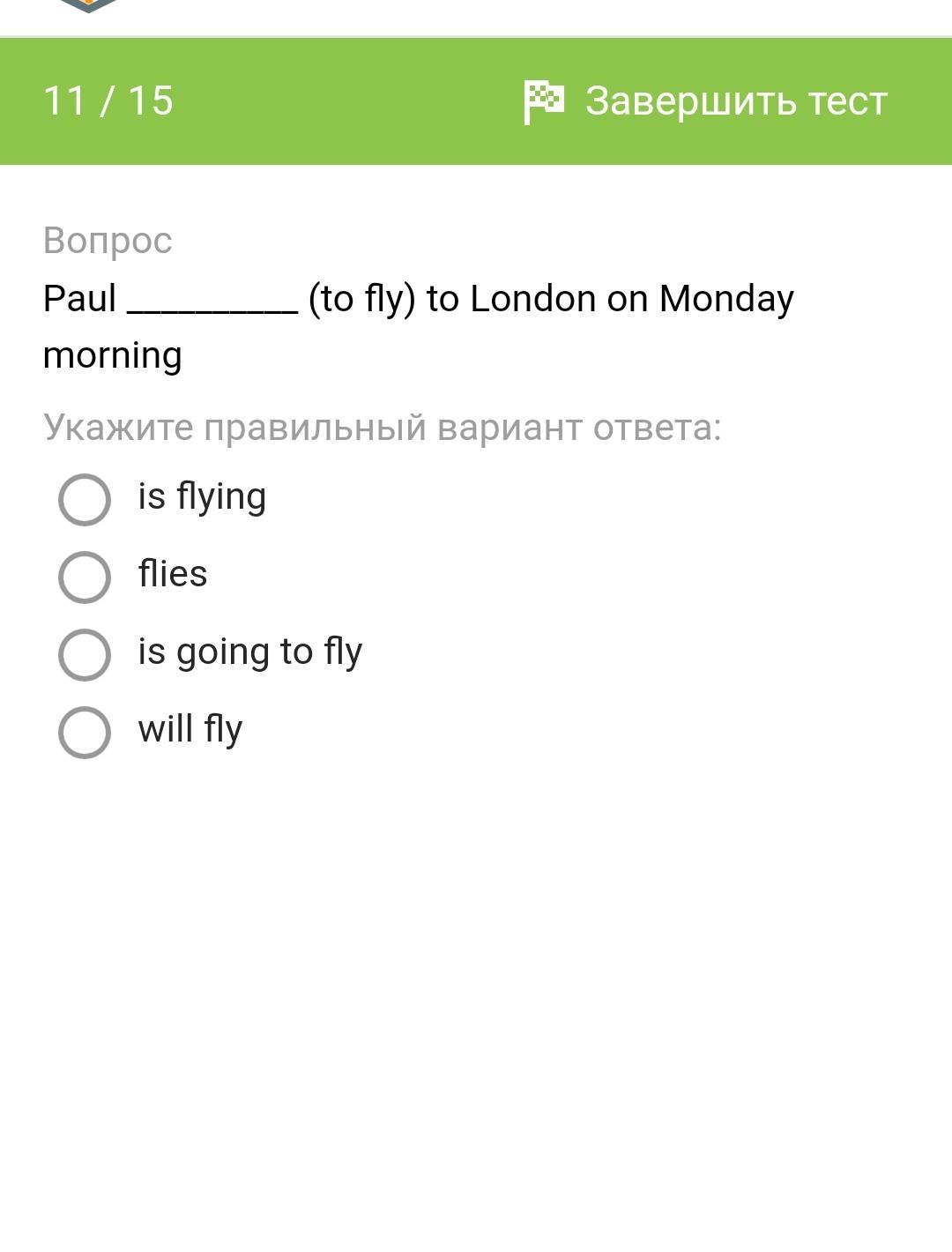Click the word 'Paul' in the question
This screenshot has width=952, height=1252.
point(79,299)
